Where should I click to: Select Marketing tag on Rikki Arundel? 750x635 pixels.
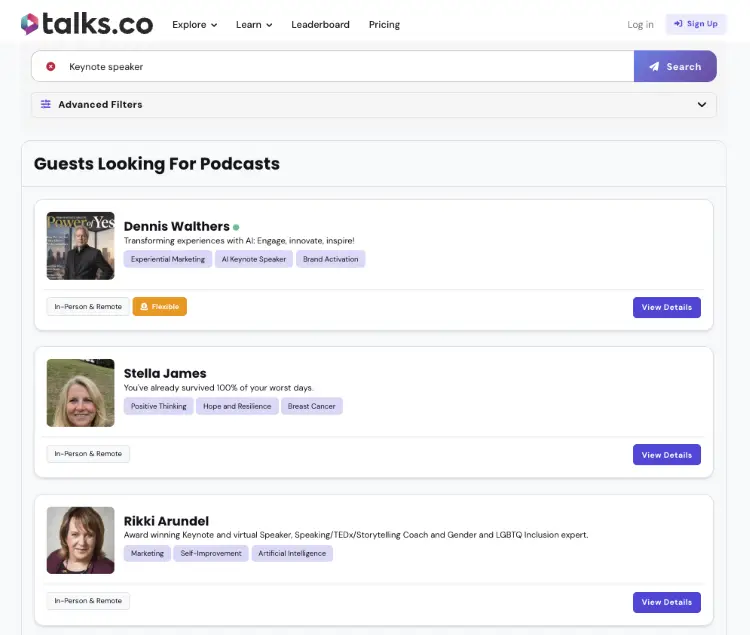coord(147,553)
